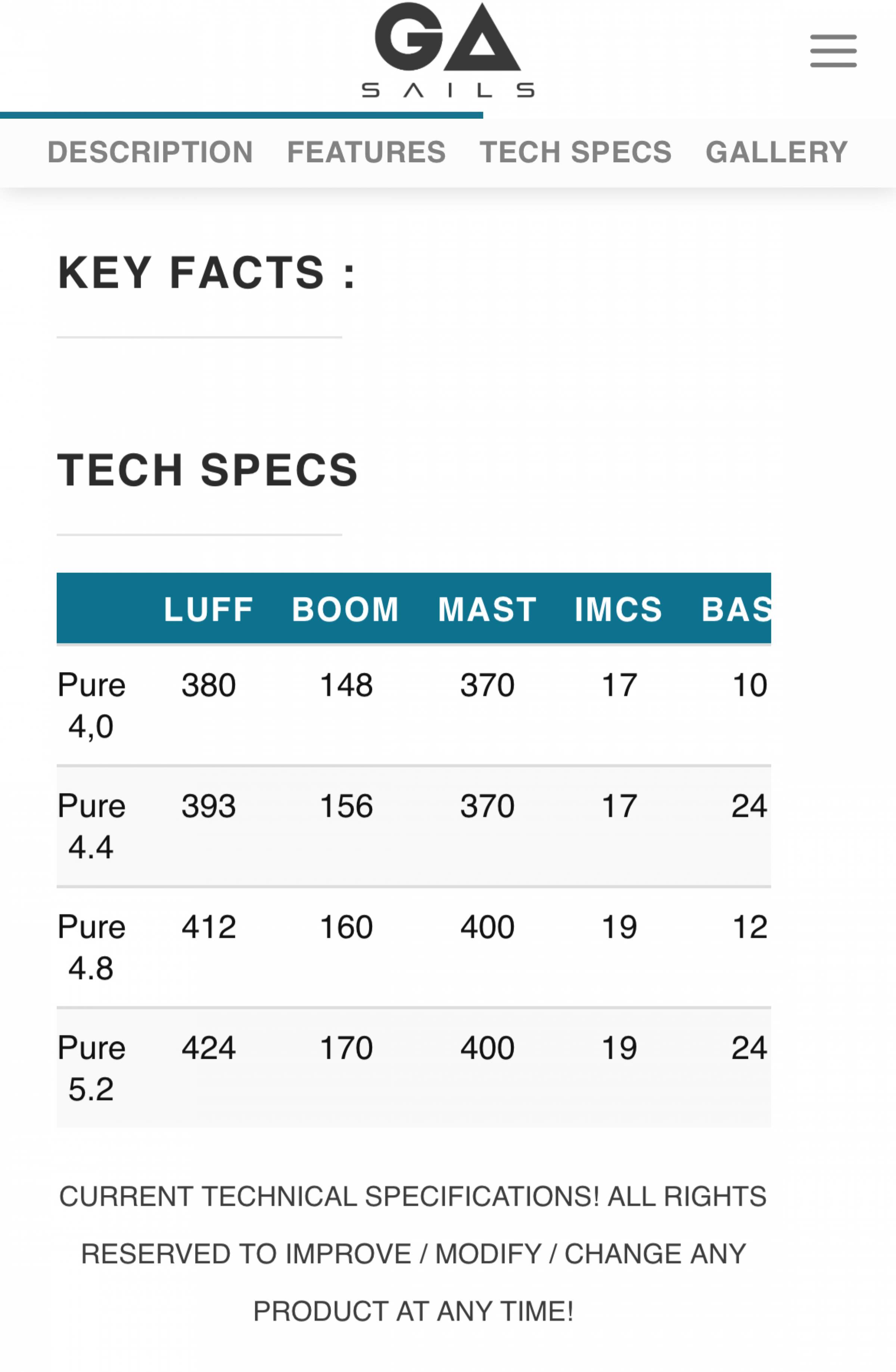Select the Pure 4.4 row label
This screenshot has height=1372, width=896.
click(91, 826)
